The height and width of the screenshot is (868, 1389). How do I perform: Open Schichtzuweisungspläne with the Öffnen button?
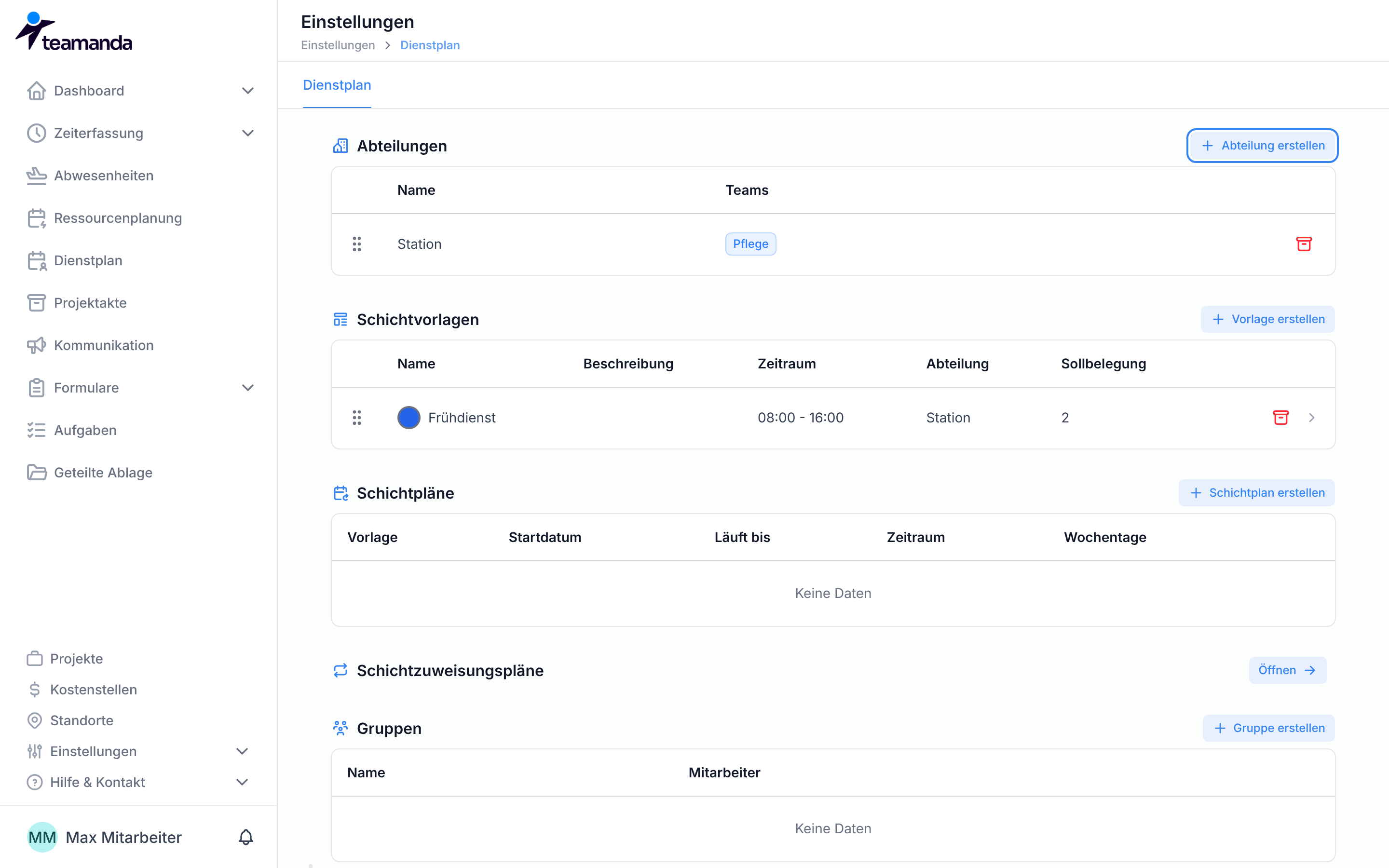[x=1287, y=670]
